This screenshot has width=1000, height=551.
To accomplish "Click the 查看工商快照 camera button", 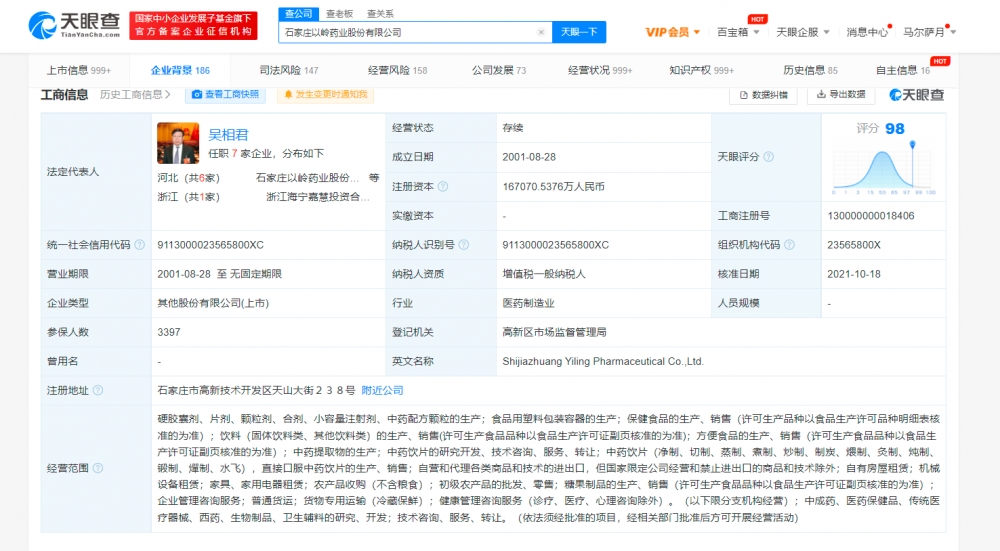I will 226,94.
